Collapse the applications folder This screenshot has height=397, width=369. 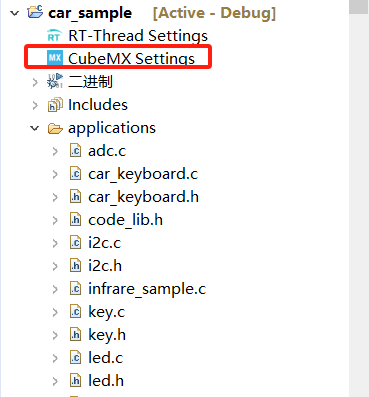click(x=35, y=128)
